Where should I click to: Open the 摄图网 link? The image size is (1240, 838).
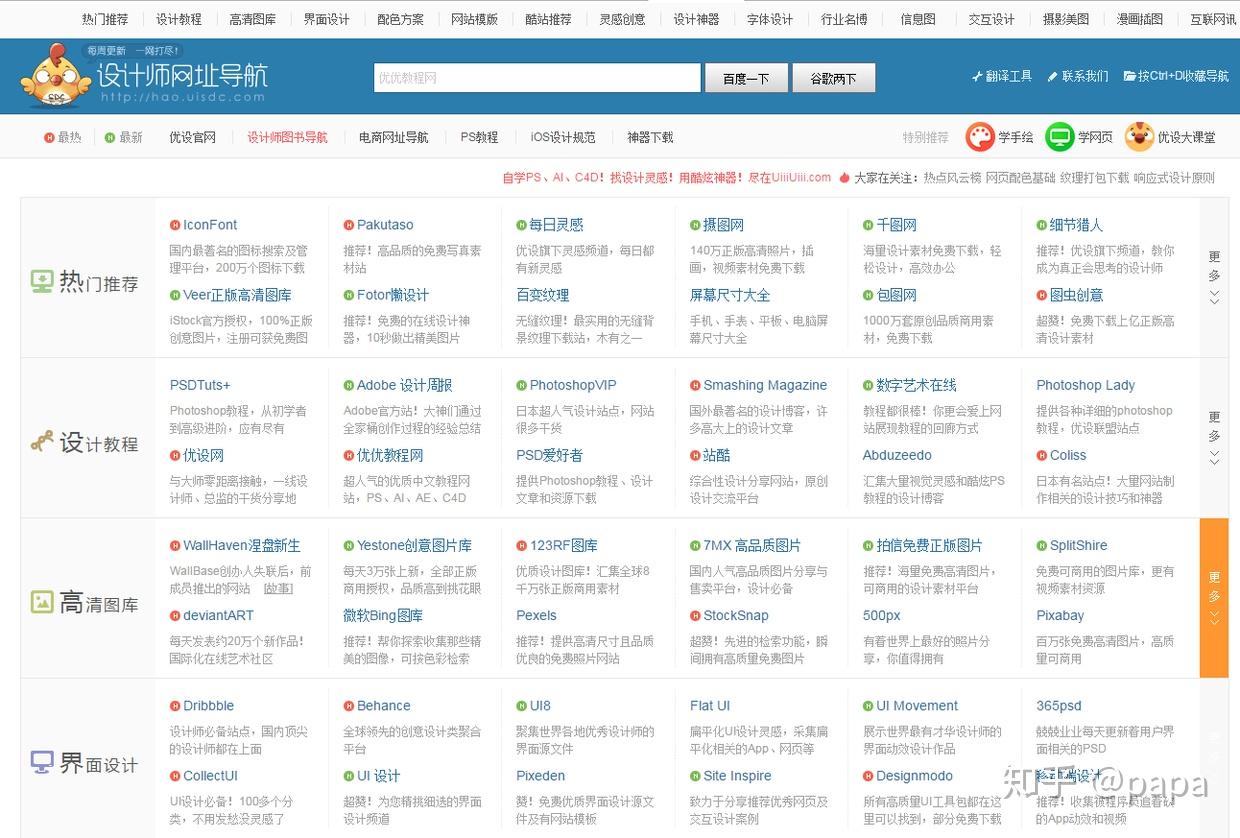[x=724, y=225]
